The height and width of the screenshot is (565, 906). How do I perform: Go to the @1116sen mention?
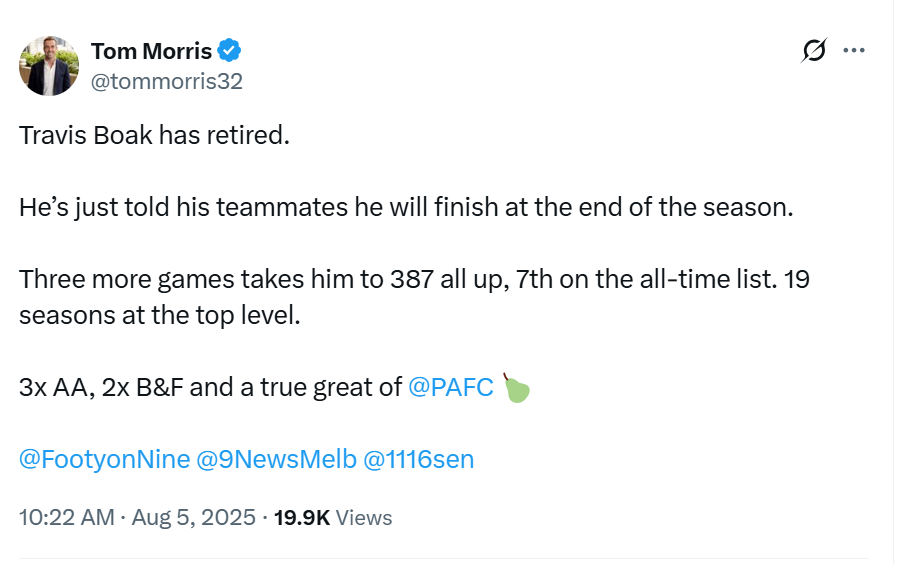(418, 459)
